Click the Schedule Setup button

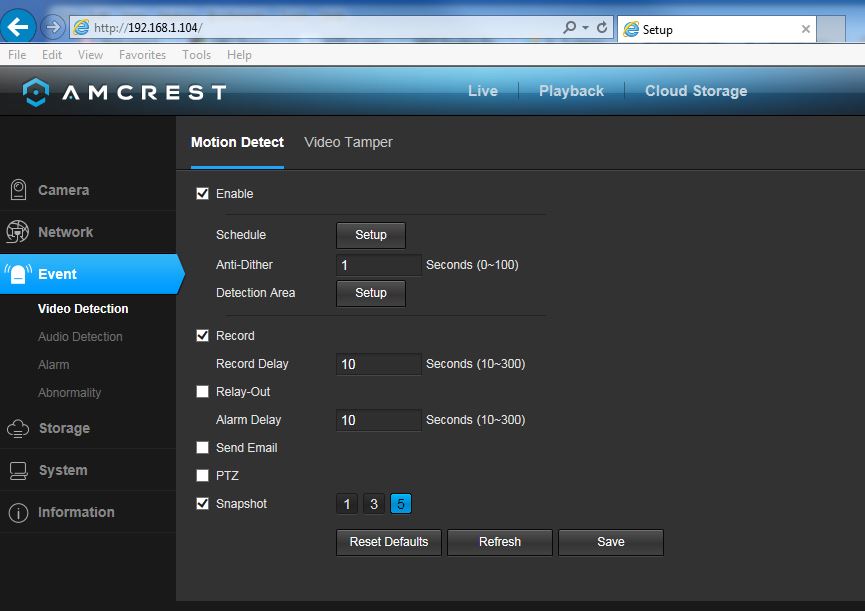[x=371, y=235]
